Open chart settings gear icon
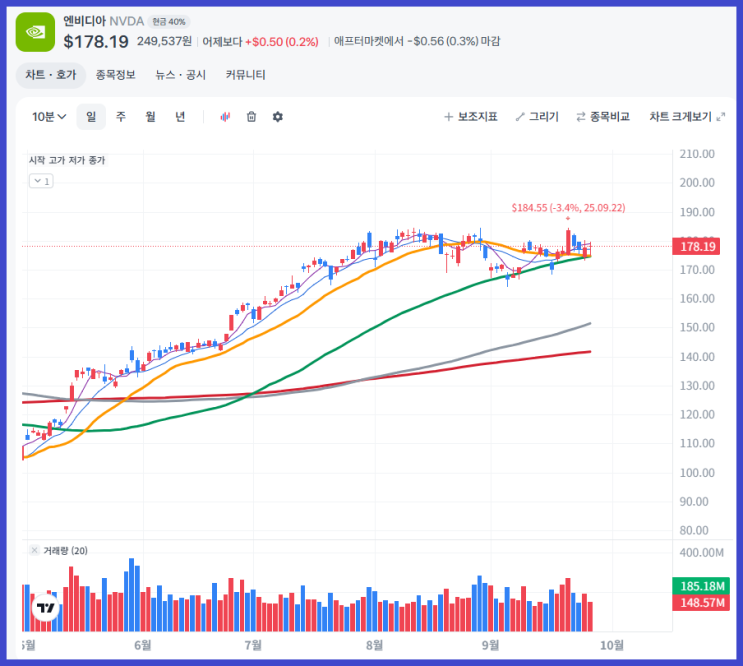 click(278, 117)
